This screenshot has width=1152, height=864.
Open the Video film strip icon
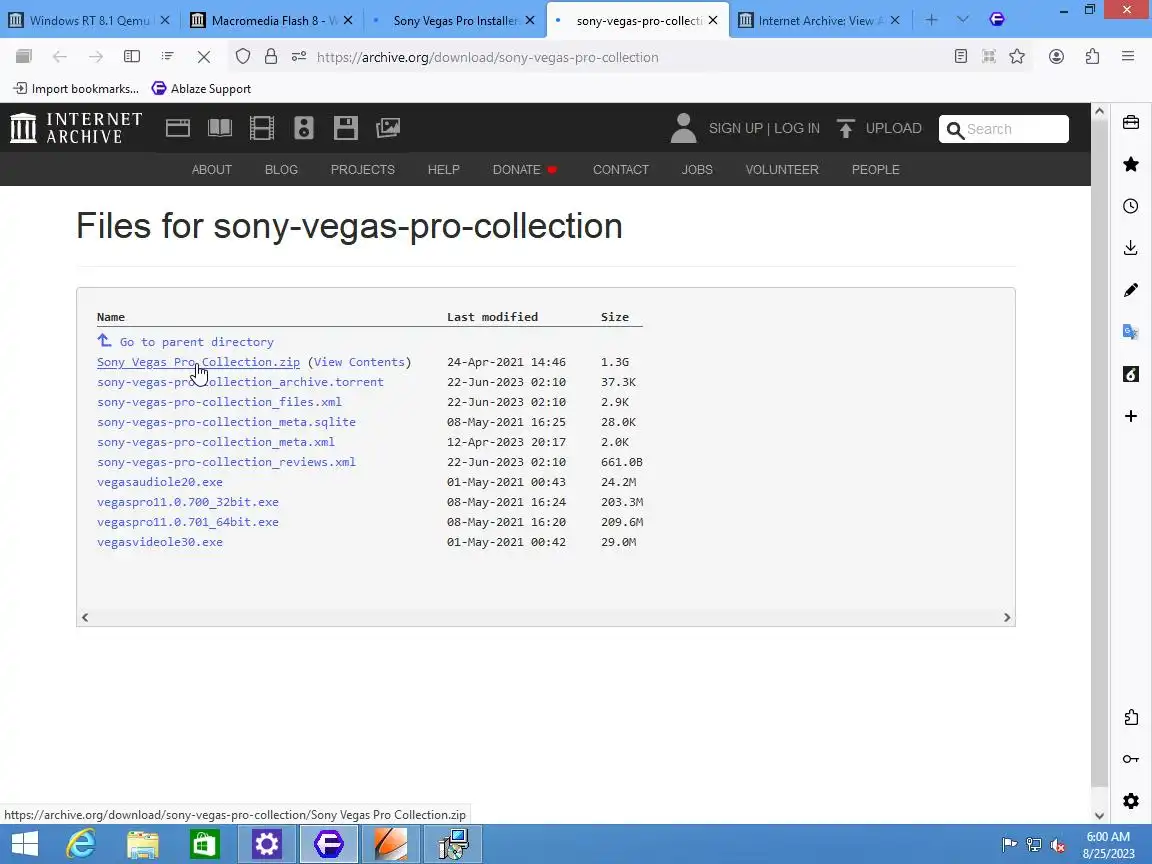(262, 128)
